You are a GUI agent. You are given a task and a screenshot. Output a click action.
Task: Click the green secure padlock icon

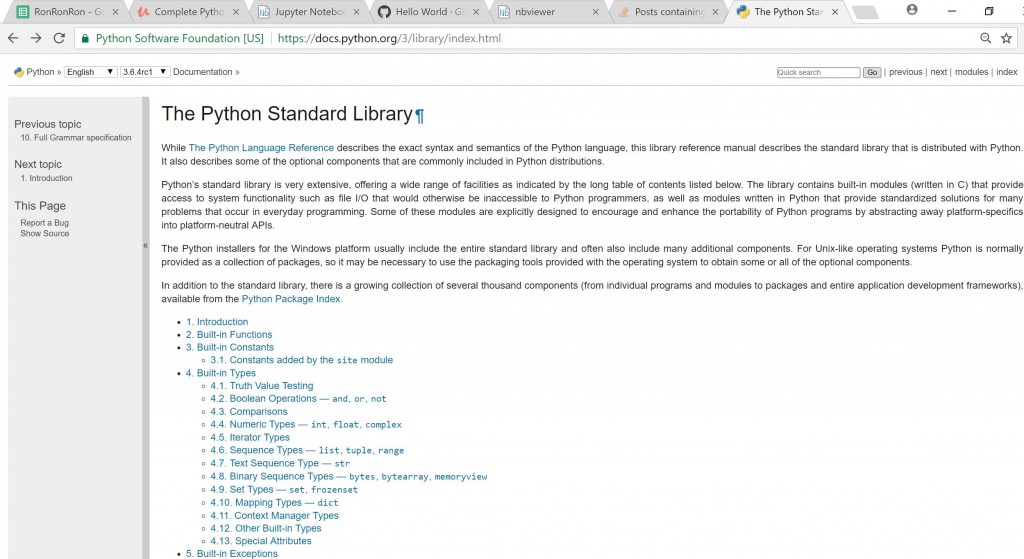coord(85,39)
